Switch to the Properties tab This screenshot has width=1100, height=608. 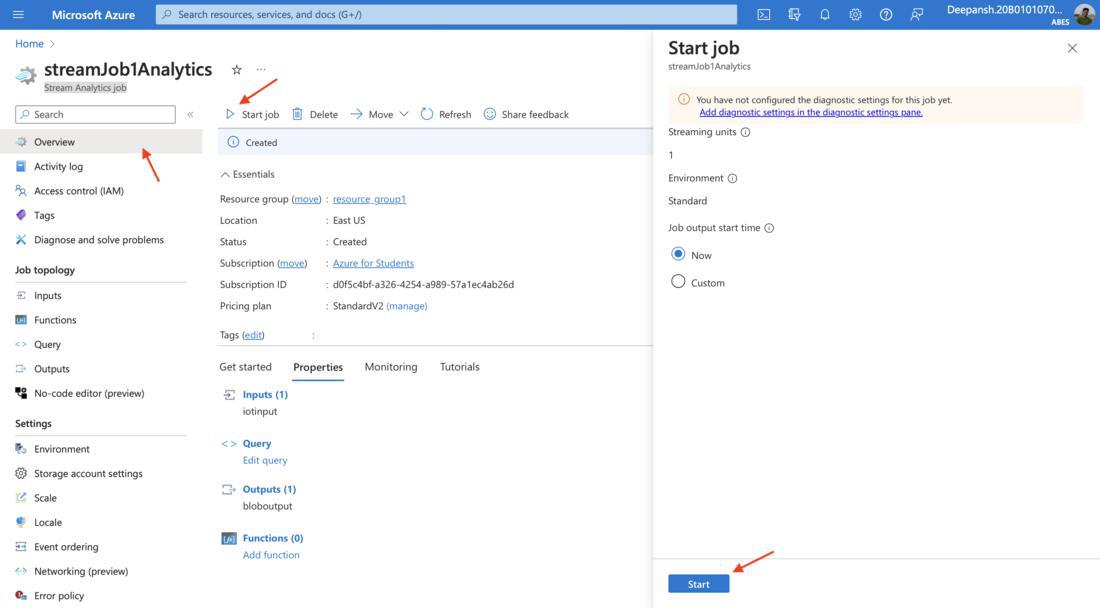[x=318, y=367]
